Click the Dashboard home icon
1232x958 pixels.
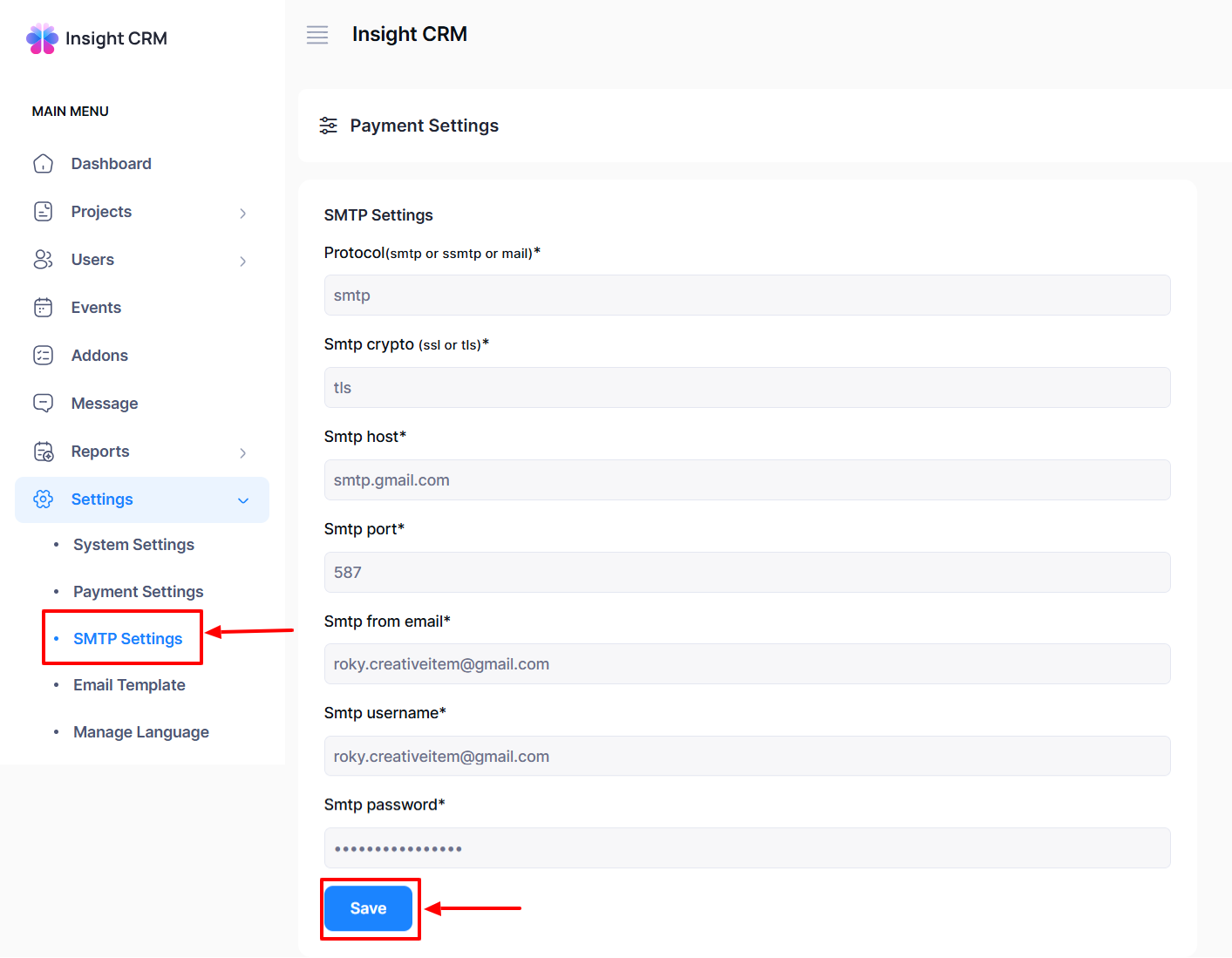[x=43, y=164]
